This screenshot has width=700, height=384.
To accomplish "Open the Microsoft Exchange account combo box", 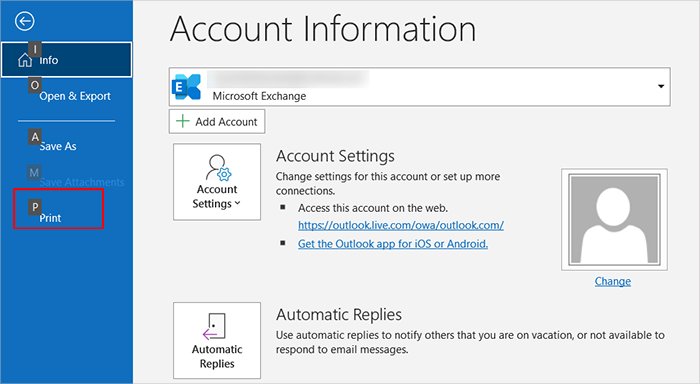I will (x=420, y=87).
